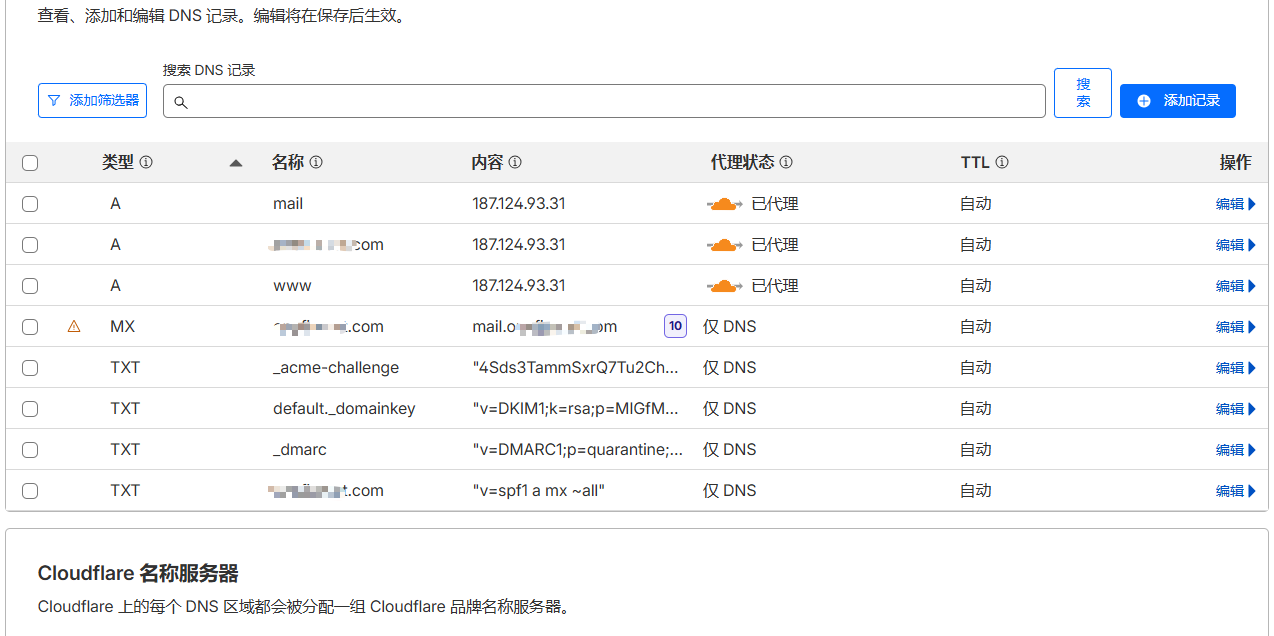Screen dimensions: 1274x636
Task: Toggle the select-all records checkbox
Action: point(30,163)
